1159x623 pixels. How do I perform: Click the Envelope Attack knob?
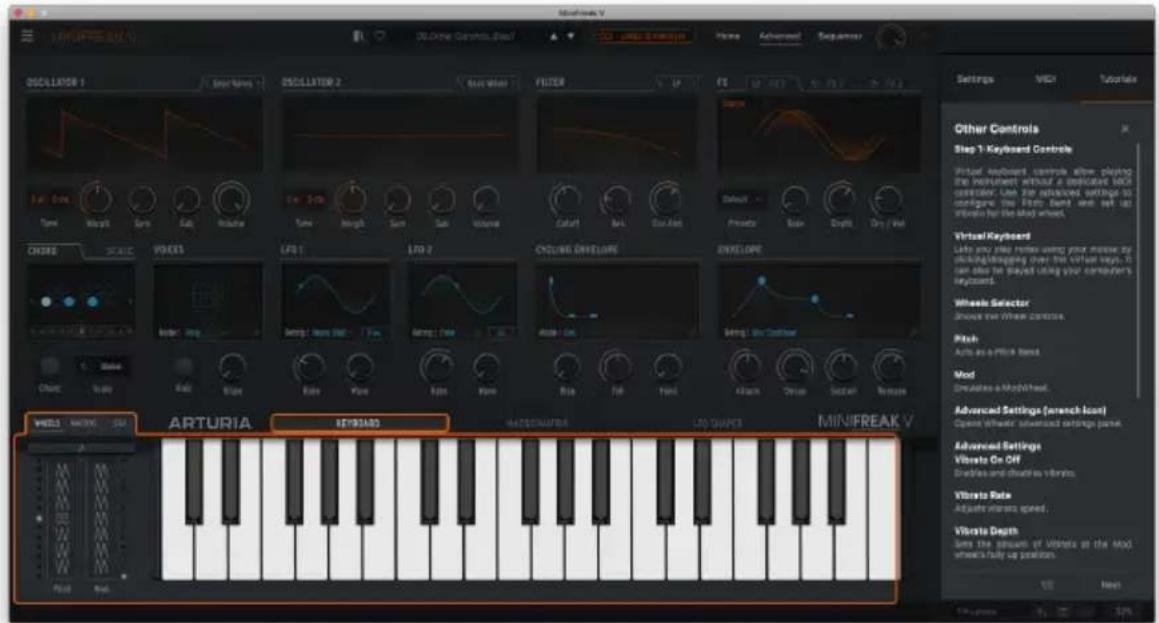(x=746, y=367)
